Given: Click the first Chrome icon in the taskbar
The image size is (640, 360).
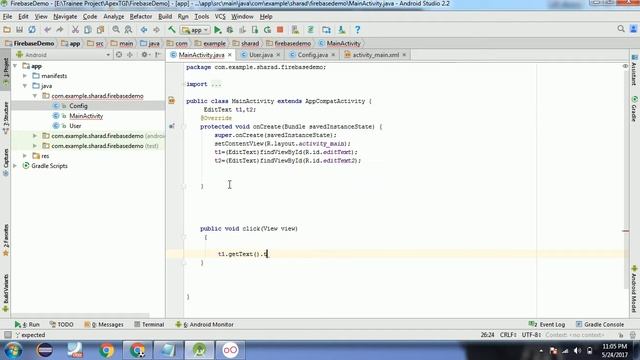Looking at the screenshot, I should click(106, 350).
